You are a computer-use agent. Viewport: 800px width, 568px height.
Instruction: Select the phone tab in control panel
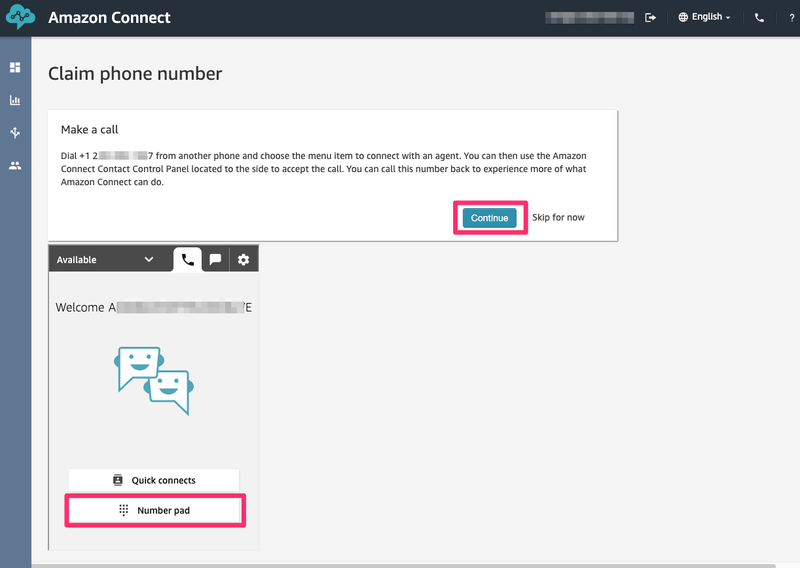187,259
